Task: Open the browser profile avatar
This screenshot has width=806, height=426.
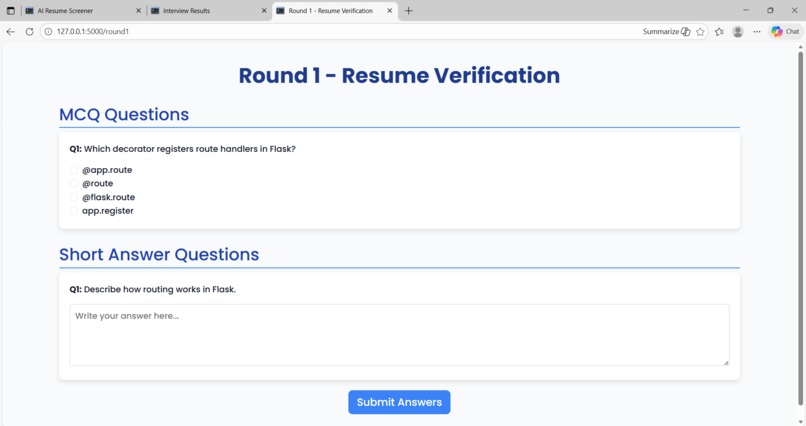Action: coord(738,31)
